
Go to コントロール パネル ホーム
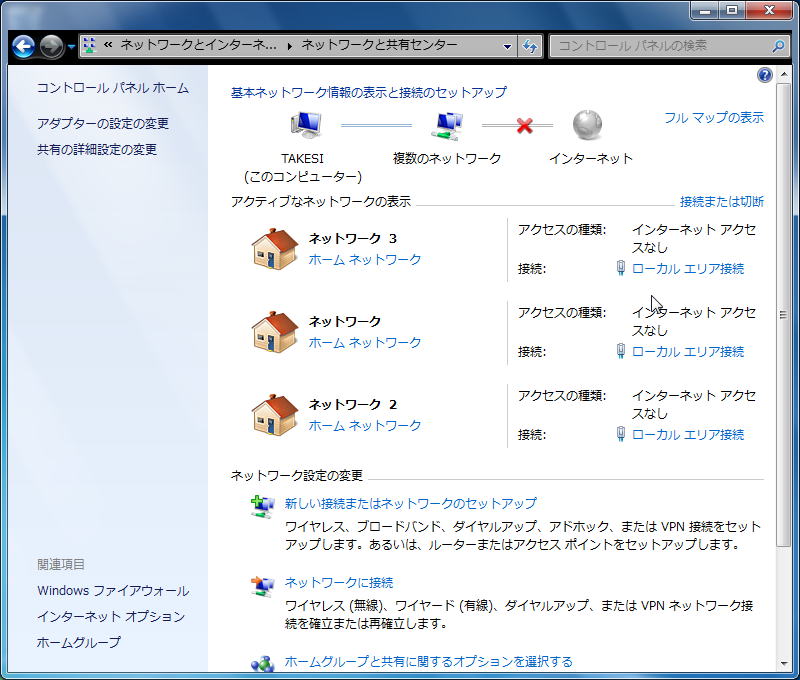pos(113,88)
